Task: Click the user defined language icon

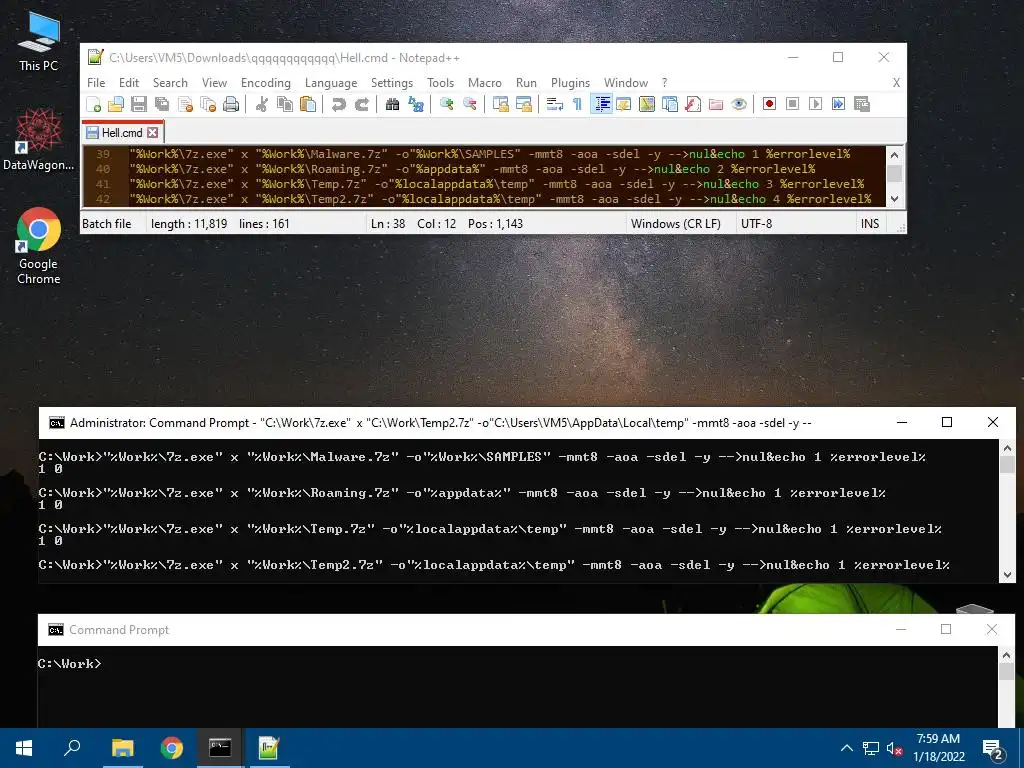Action: pos(624,104)
